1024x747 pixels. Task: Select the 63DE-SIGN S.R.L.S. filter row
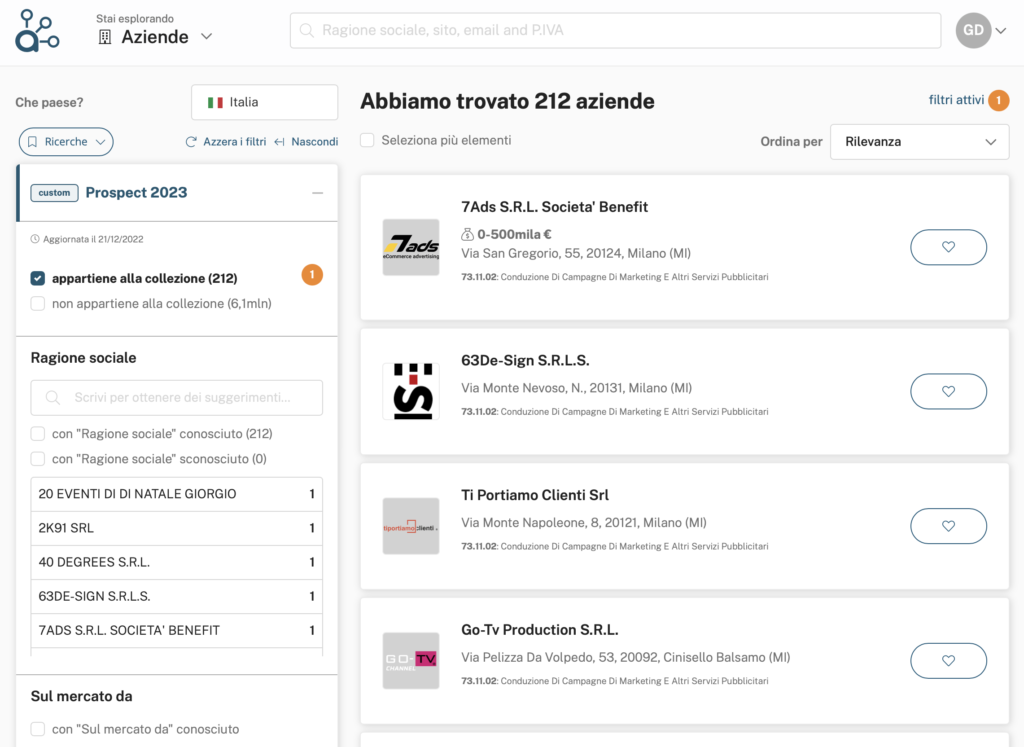[176, 596]
